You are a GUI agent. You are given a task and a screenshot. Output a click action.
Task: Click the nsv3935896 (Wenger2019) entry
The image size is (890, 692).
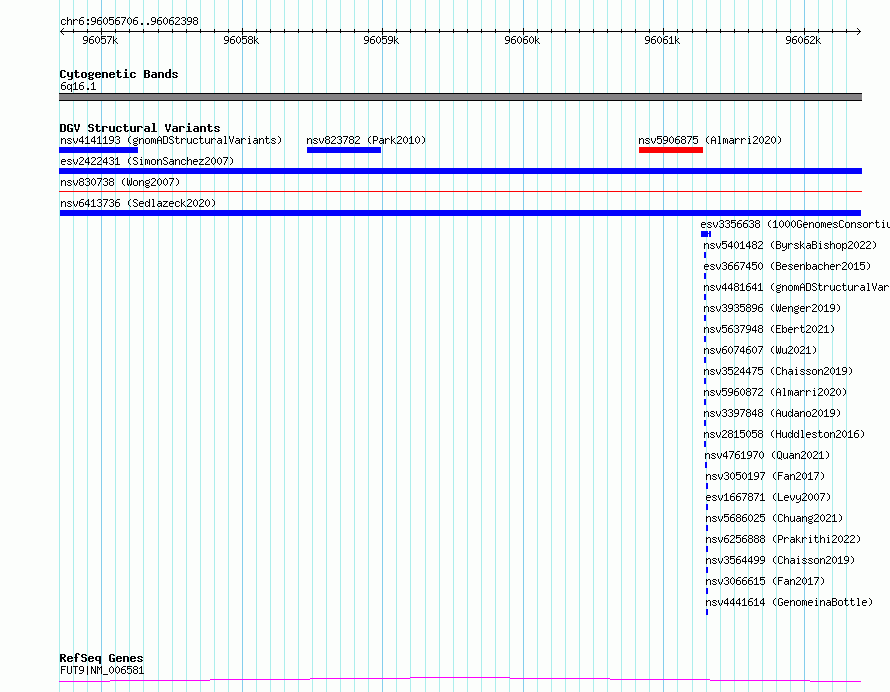pos(772,308)
